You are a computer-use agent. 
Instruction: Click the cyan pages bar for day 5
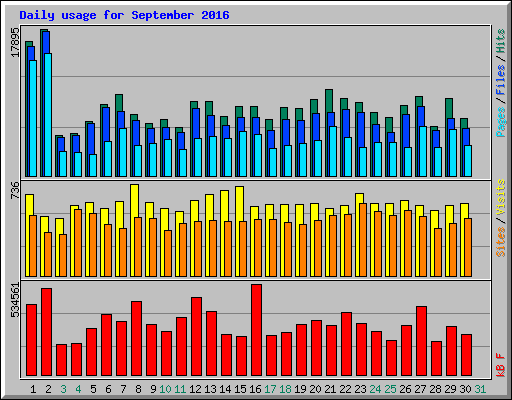coord(93,165)
